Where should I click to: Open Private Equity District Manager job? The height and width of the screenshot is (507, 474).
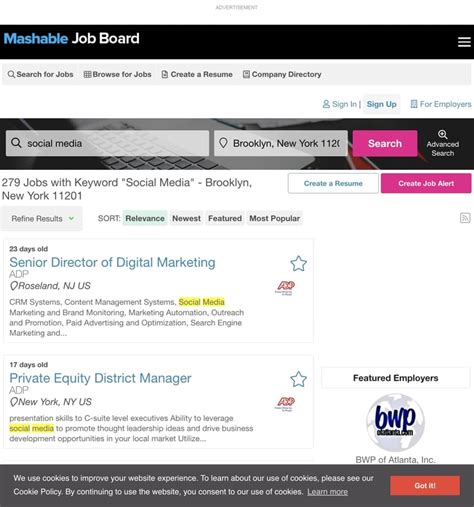pos(100,378)
